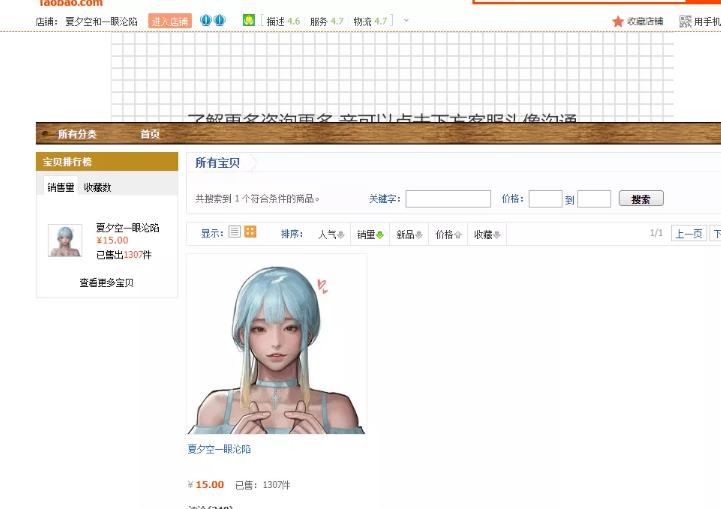Click 查看更多宝贝 link

tap(106, 283)
